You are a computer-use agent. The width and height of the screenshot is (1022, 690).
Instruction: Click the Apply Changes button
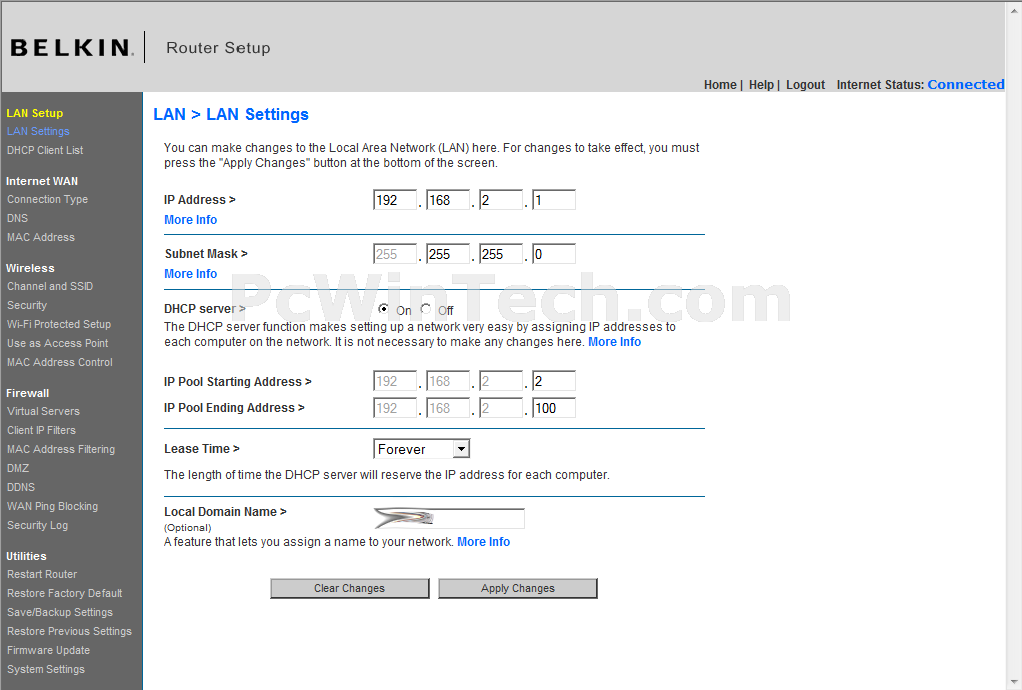pos(518,588)
